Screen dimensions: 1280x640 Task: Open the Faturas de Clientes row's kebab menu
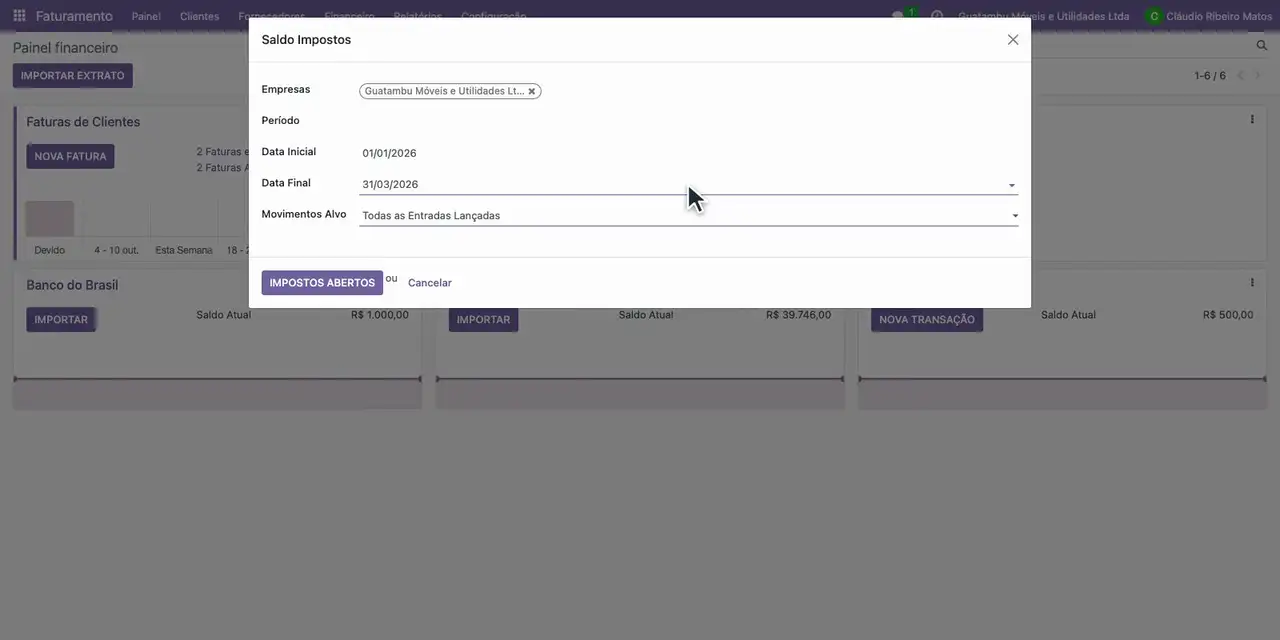coord(1252,120)
